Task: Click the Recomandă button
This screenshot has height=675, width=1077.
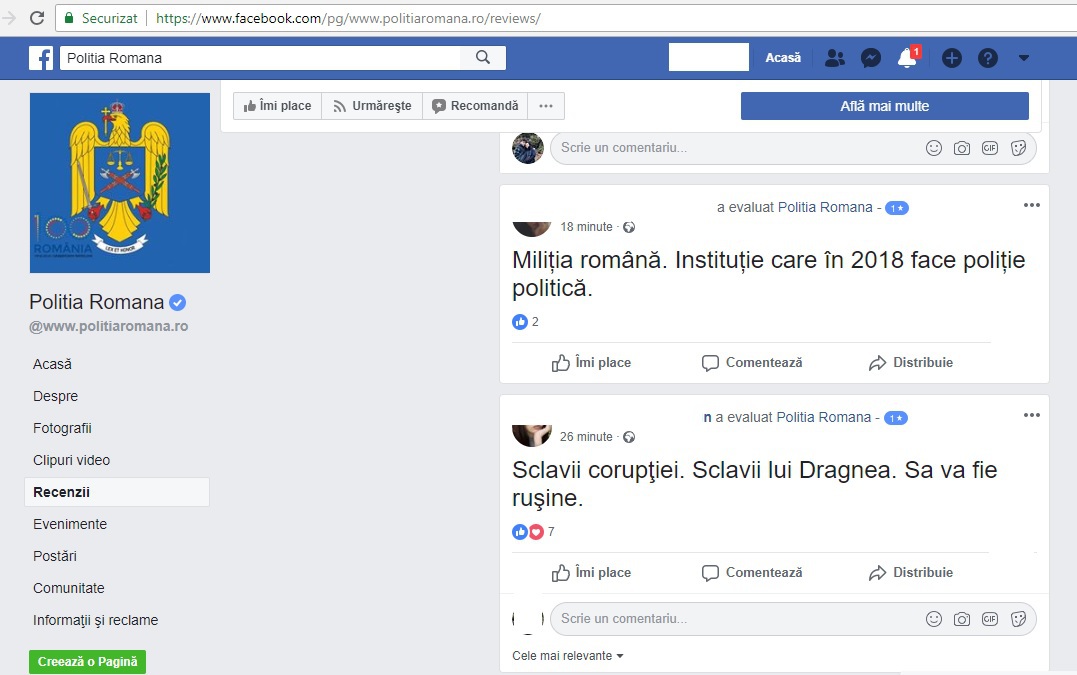Action: click(x=475, y=106)
